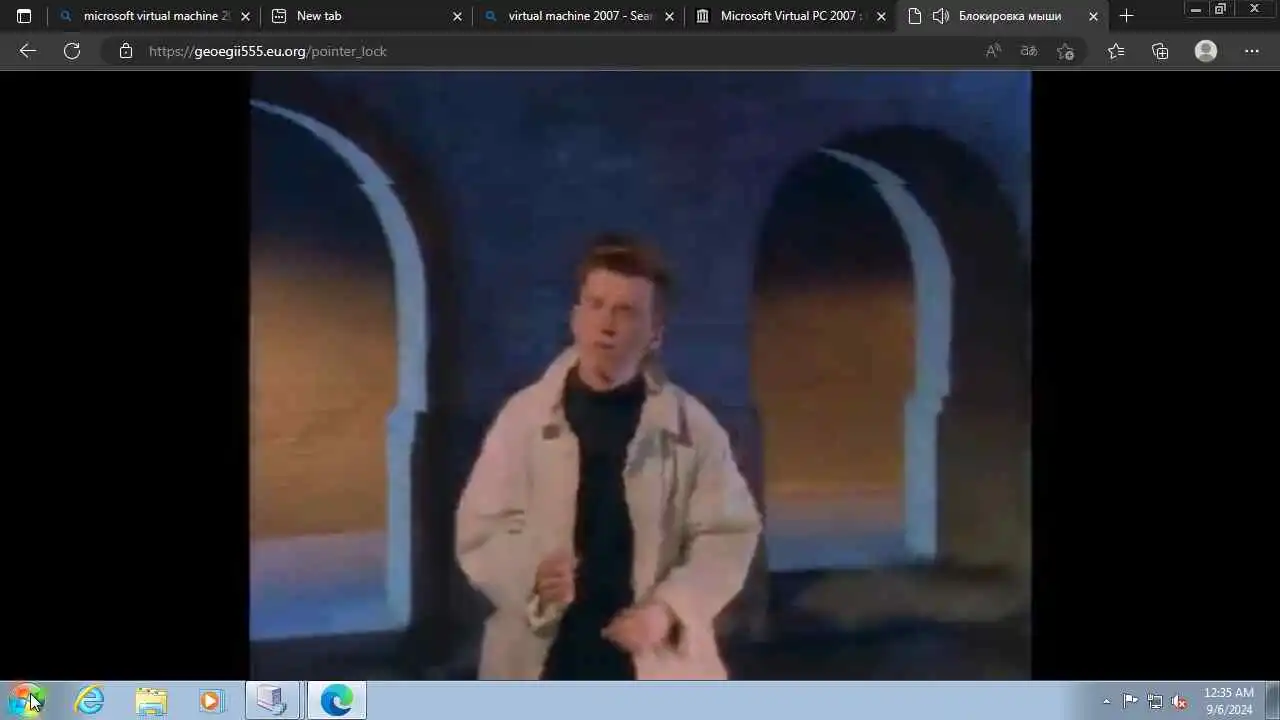This screenshot has height=720, width=1280.
Task: Open the Collections panel
Action: [x=1160, y=51]
